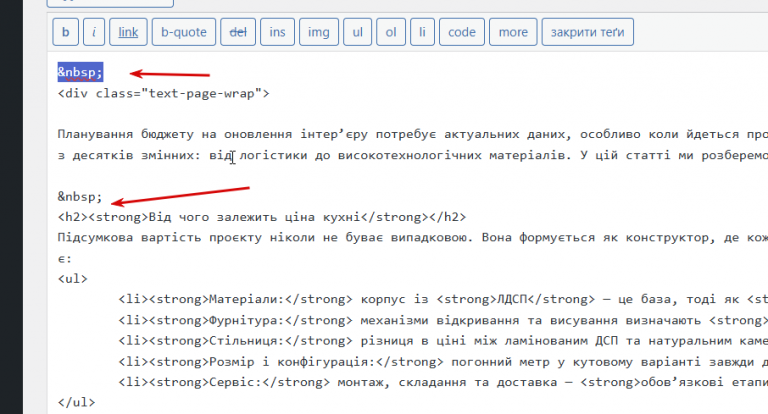The width and height of the screenshot is (768, 414).
Task: Click the b-quote button
Action: coord(184,32)
